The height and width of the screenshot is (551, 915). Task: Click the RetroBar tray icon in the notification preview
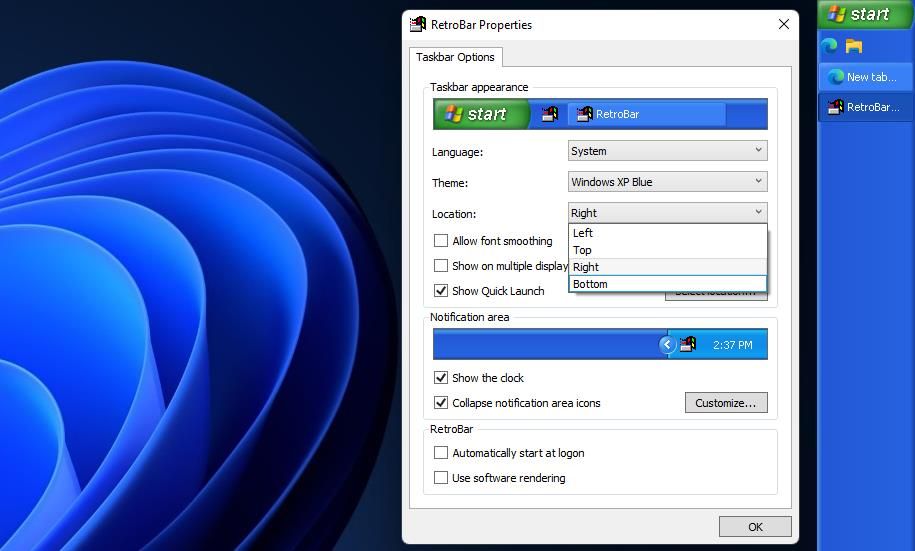(x=687, y=344)
